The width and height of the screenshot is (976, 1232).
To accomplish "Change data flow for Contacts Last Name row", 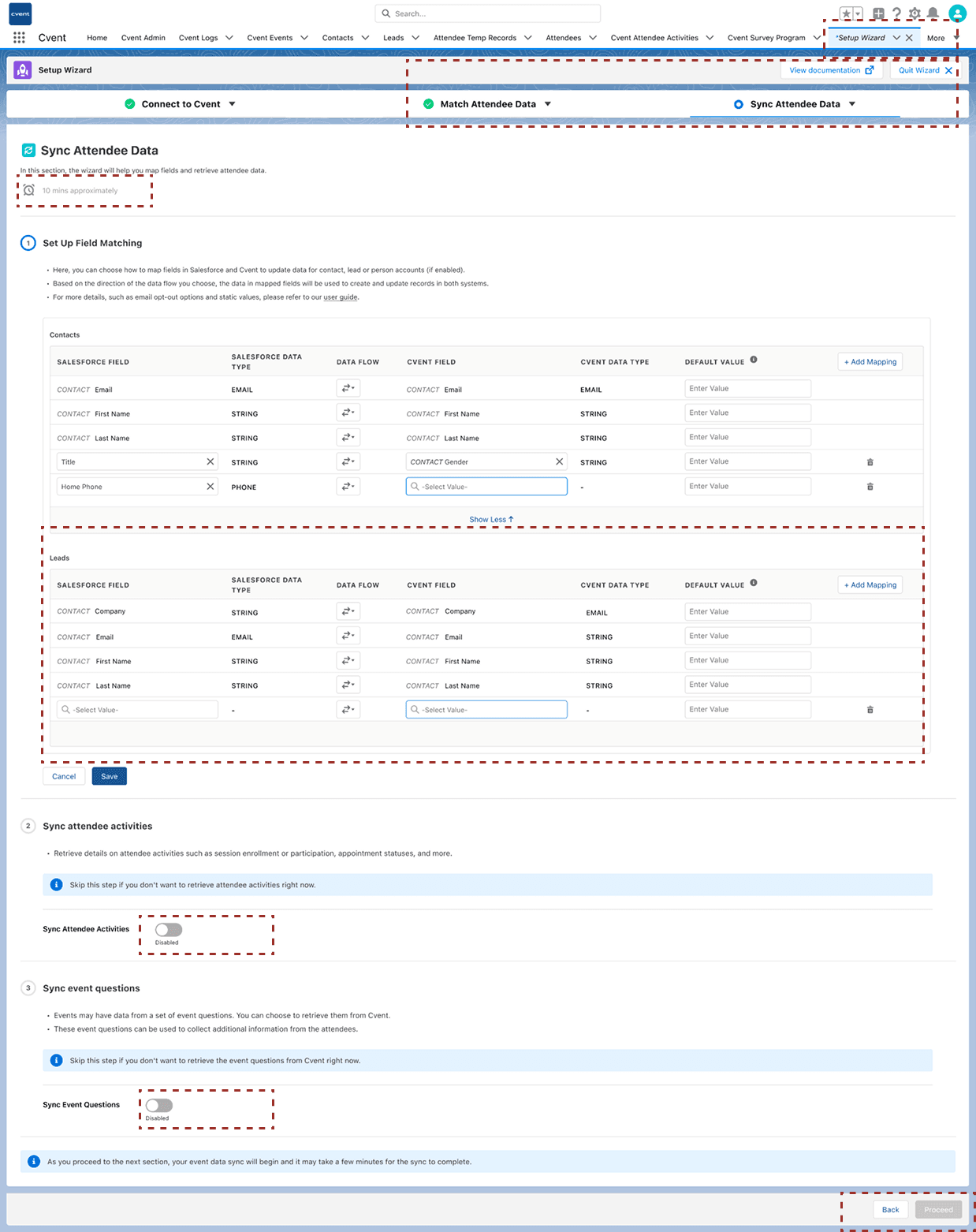I will point(348,437).
